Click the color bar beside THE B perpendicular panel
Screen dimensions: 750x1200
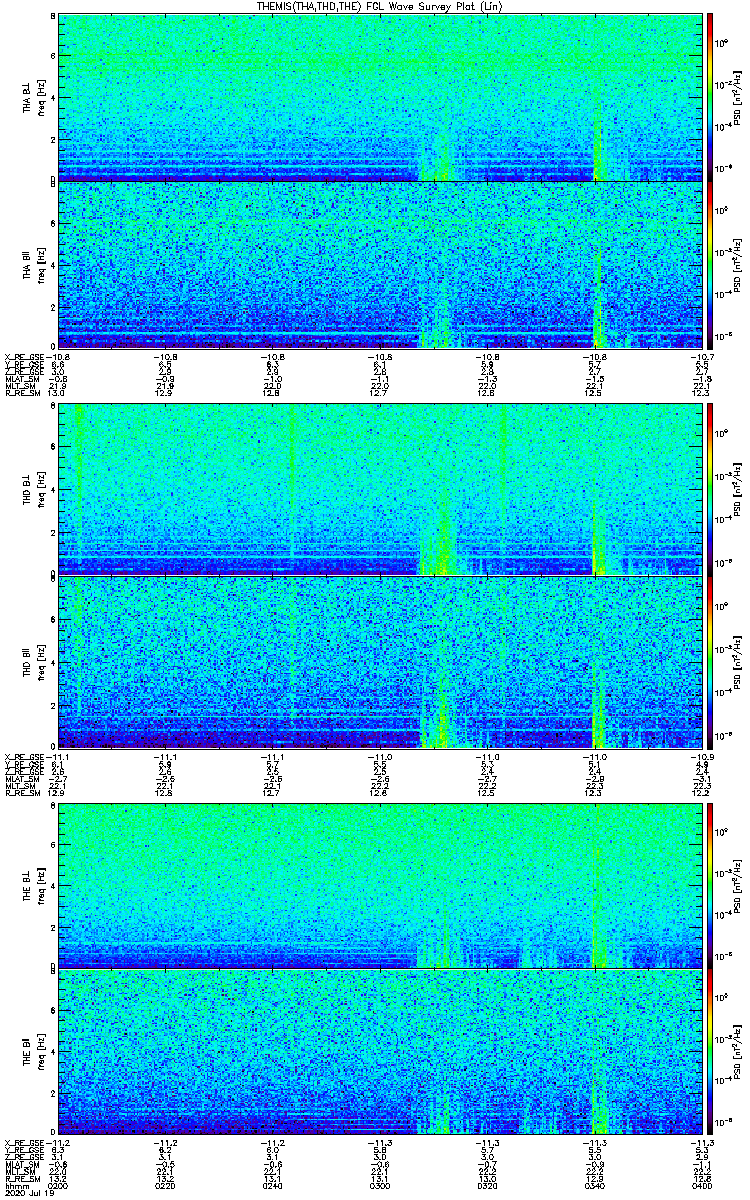[711, 885]
